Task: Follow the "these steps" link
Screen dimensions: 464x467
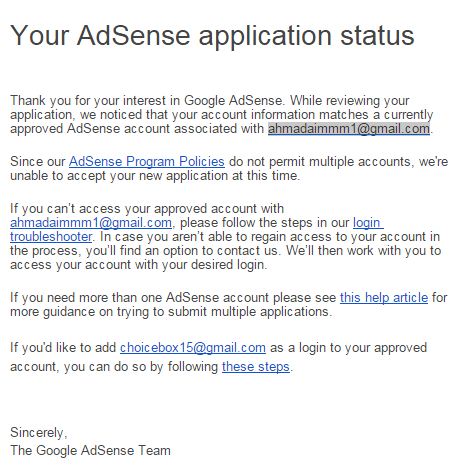Action: (256, 367)
